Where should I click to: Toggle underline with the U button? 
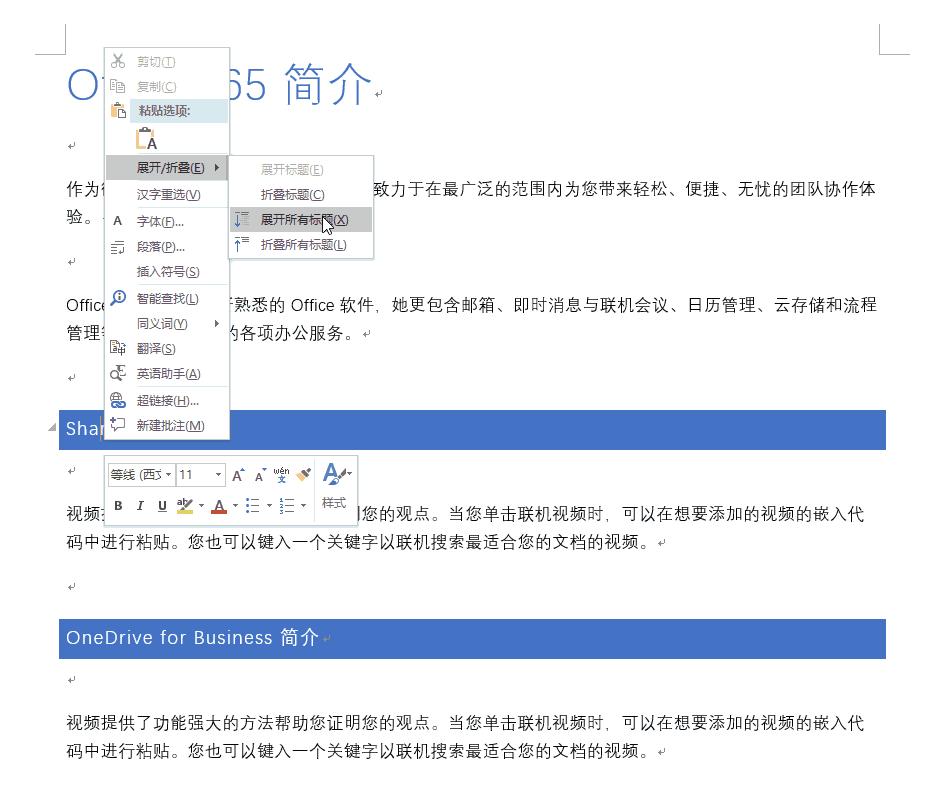(x=162, y=505)
